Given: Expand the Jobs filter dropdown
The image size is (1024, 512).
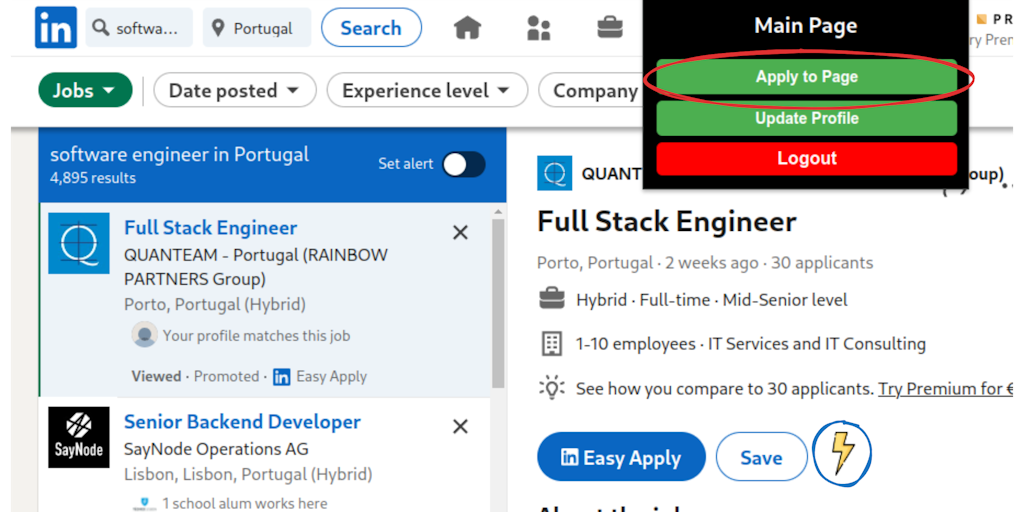Looking at the screenshot, I should pyautogui.click(x=85, y=91).
